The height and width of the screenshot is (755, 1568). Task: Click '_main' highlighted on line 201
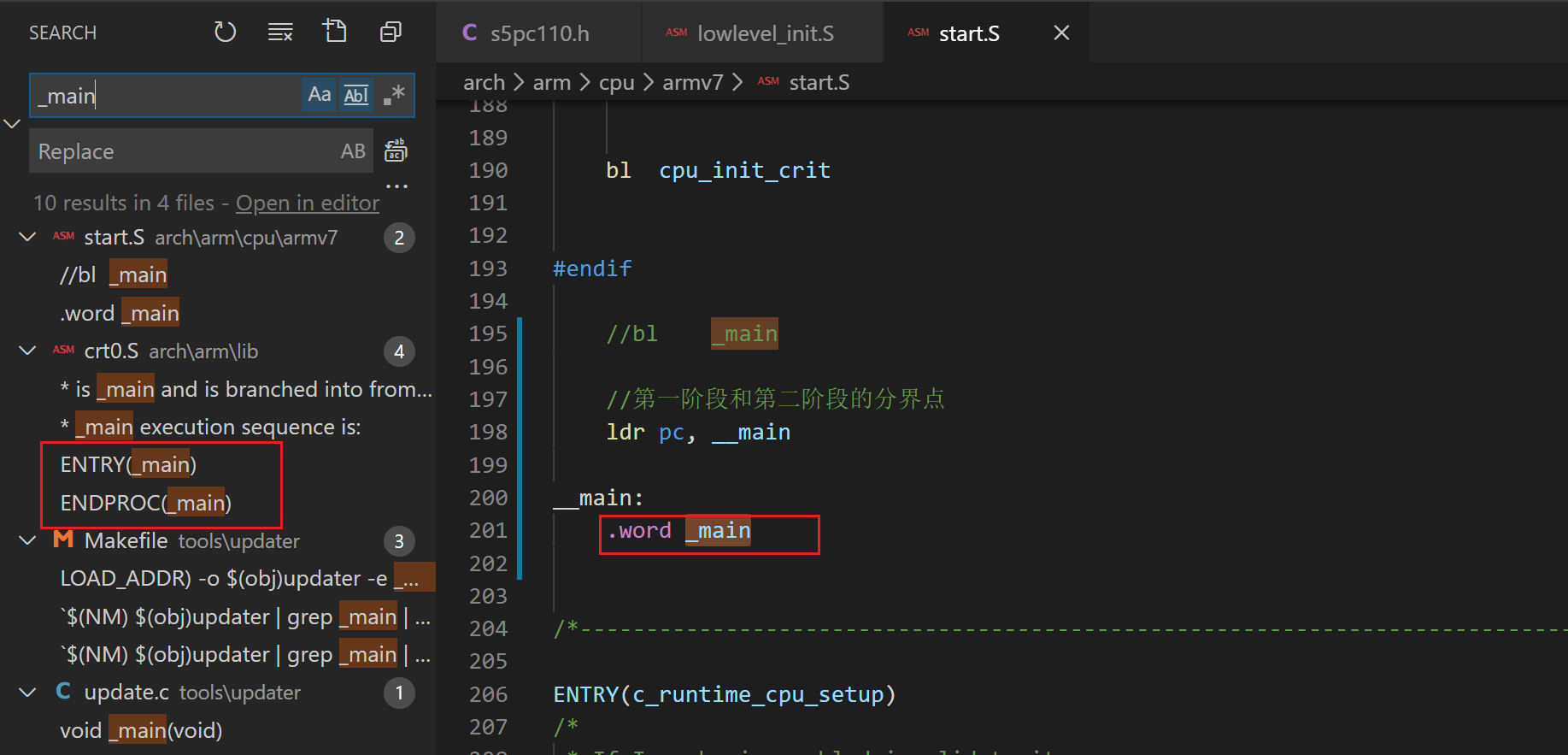tap(718, 531)
